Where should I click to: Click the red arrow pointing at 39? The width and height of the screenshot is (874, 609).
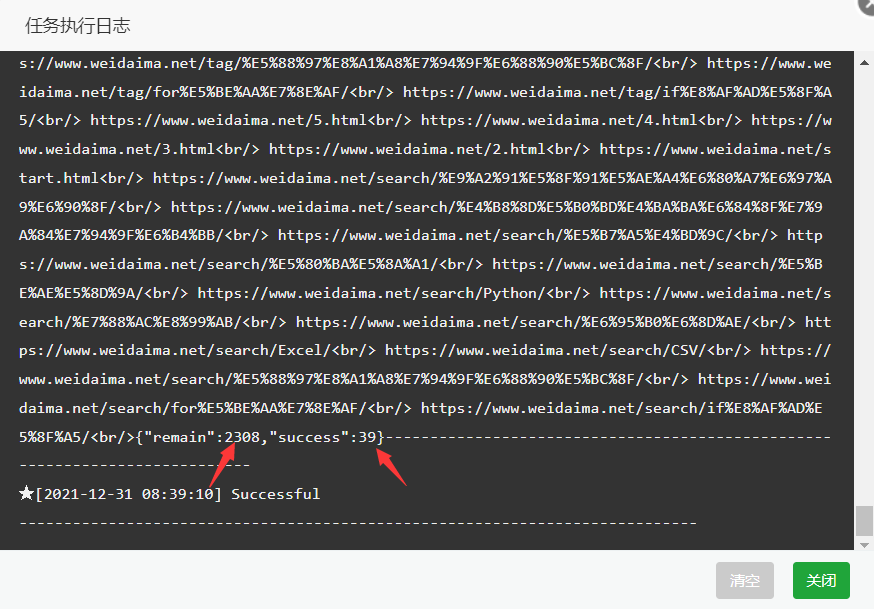point(392,467)
